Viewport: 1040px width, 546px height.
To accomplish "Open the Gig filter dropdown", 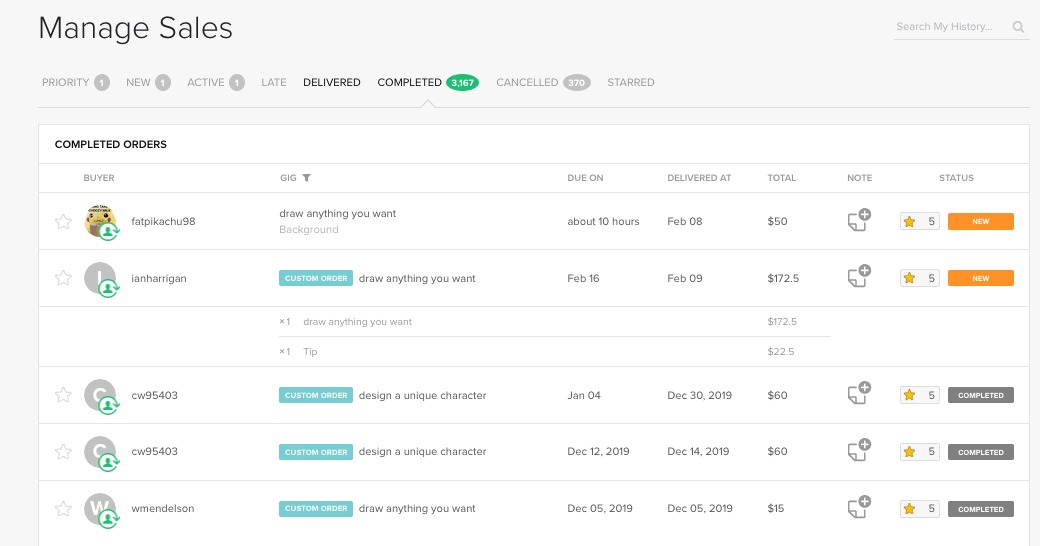I will (x=307, y=178).
